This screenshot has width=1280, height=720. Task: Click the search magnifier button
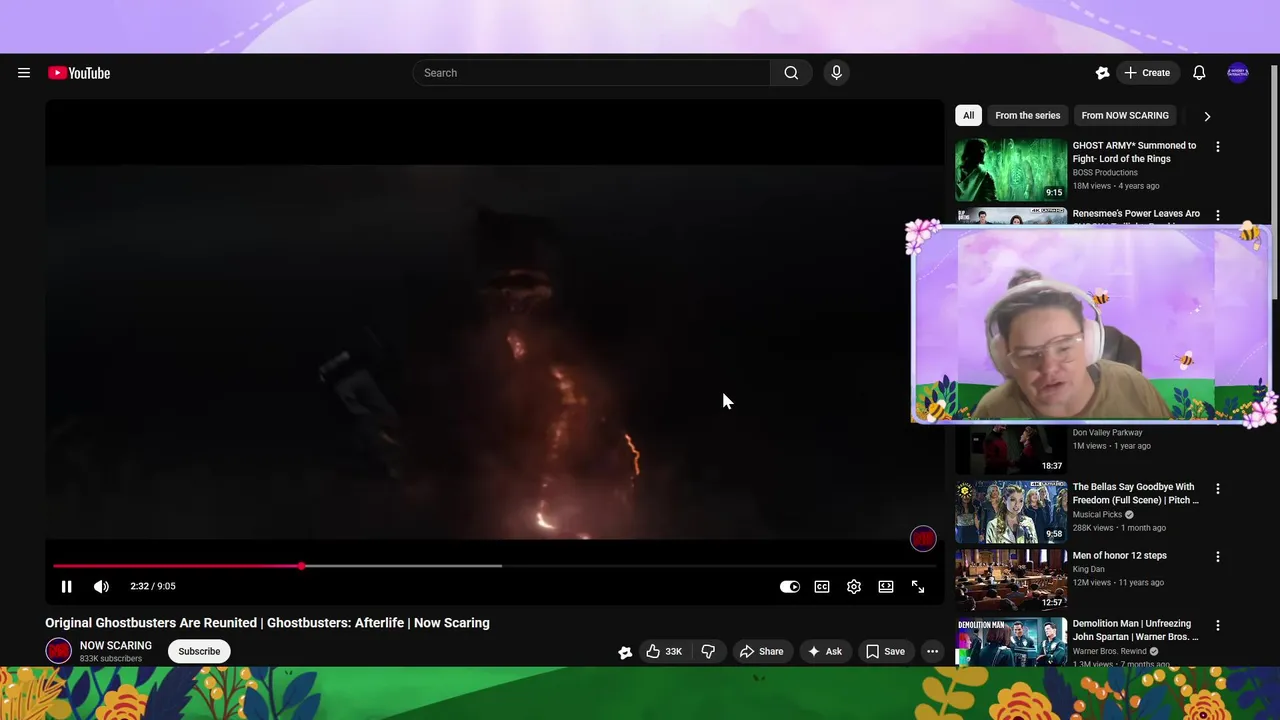pos(791,73)
